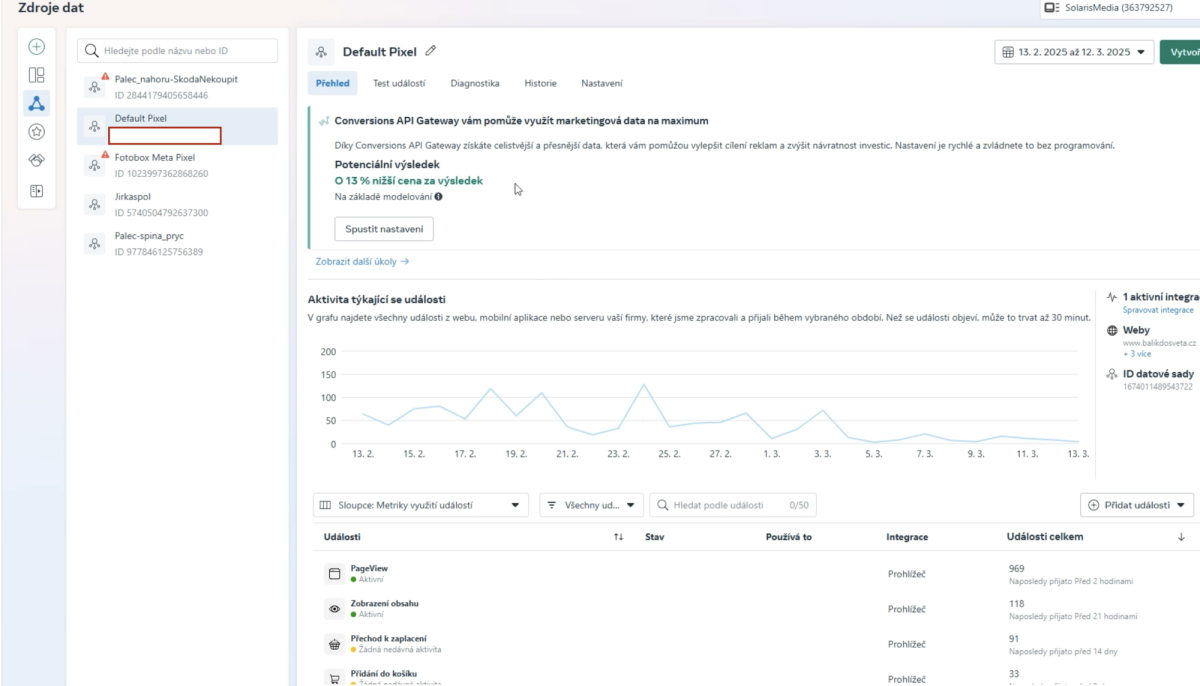Open the Historie tab
Screen dimensions: 1200x686
coord(540,83)
